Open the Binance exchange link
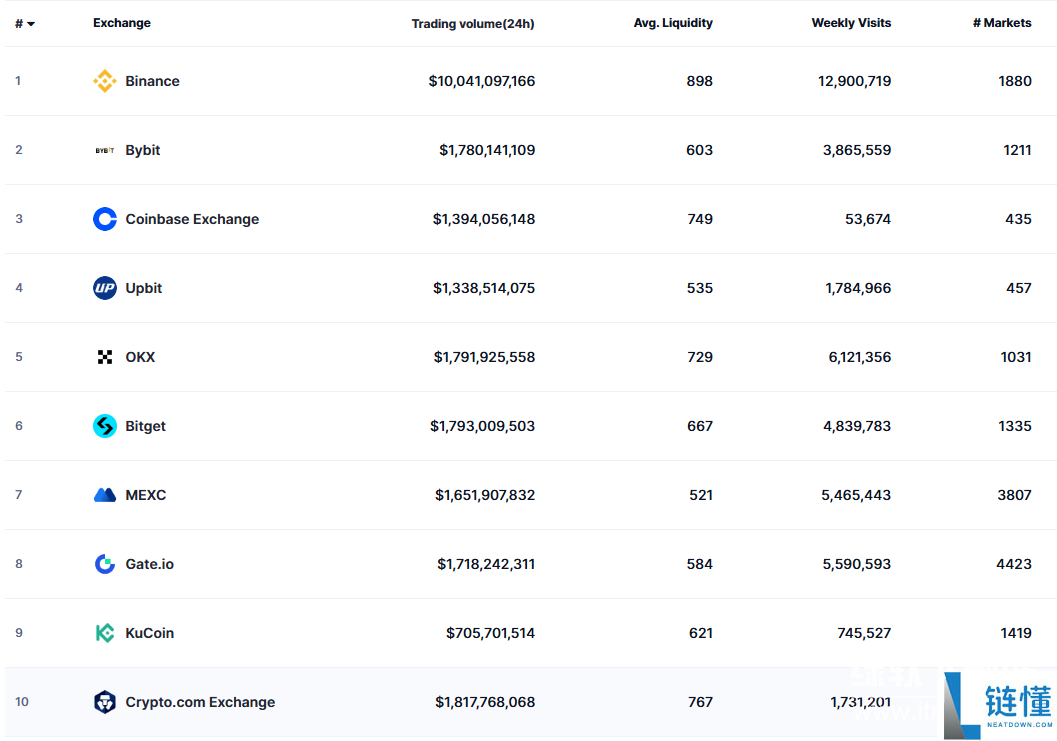This screenshot has height=741, width=1057. (152, 81)
